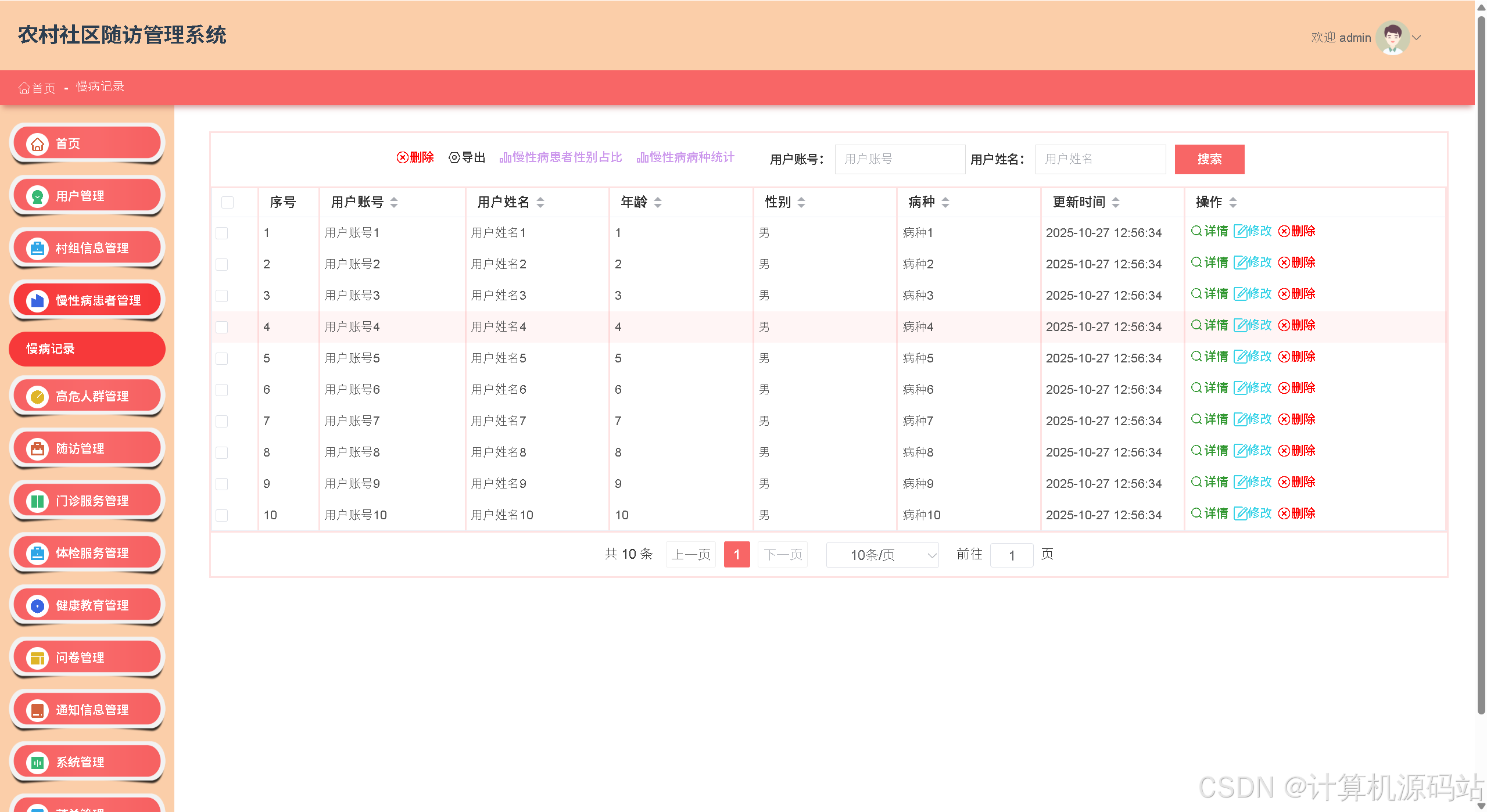1487x812 pixels.
Task: Sort by 病种 column arrows
Action: 945,202
